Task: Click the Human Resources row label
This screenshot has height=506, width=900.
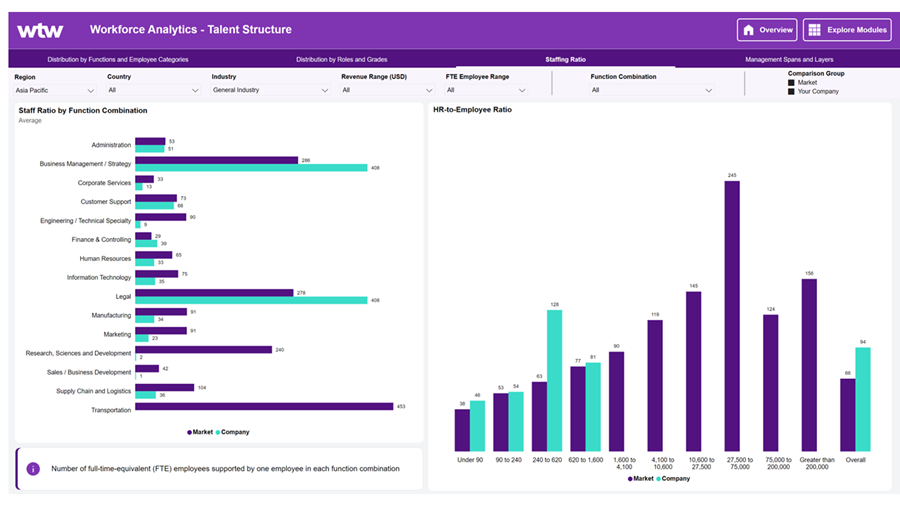Action: [x=105, y=259]
